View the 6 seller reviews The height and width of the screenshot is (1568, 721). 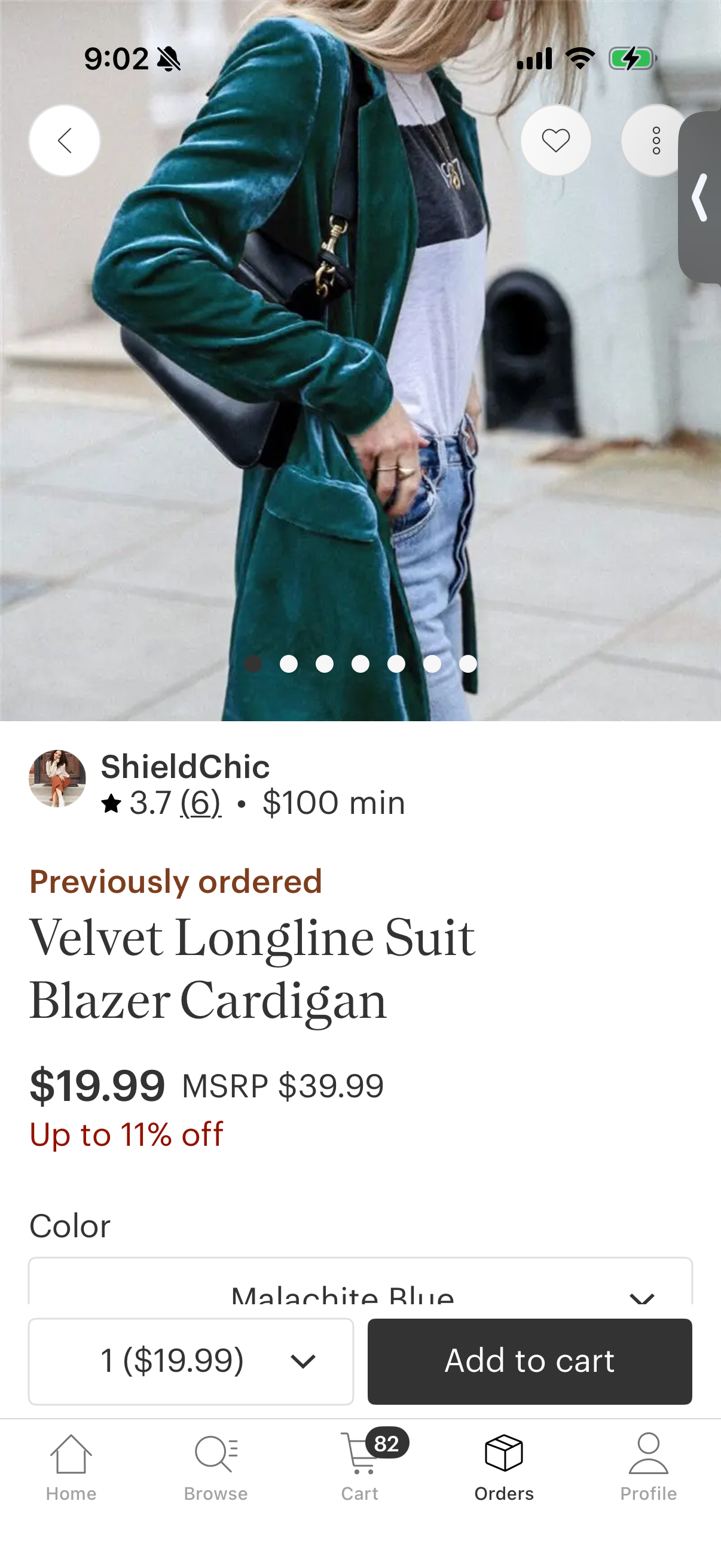tap(201, 803)
